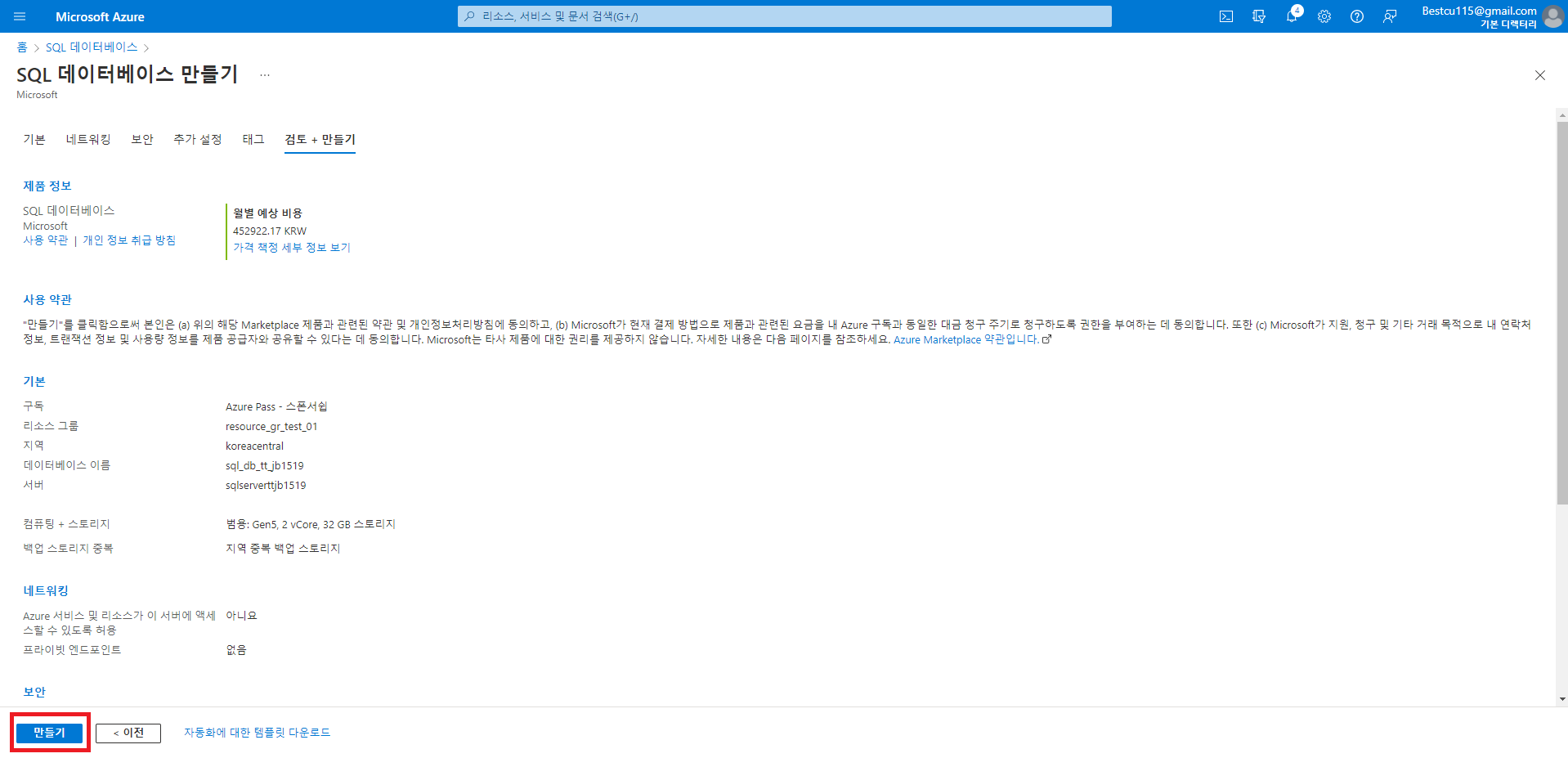Open the 개인 정보 취급 방침 link

pyautogui.click(x=129, y=240)
